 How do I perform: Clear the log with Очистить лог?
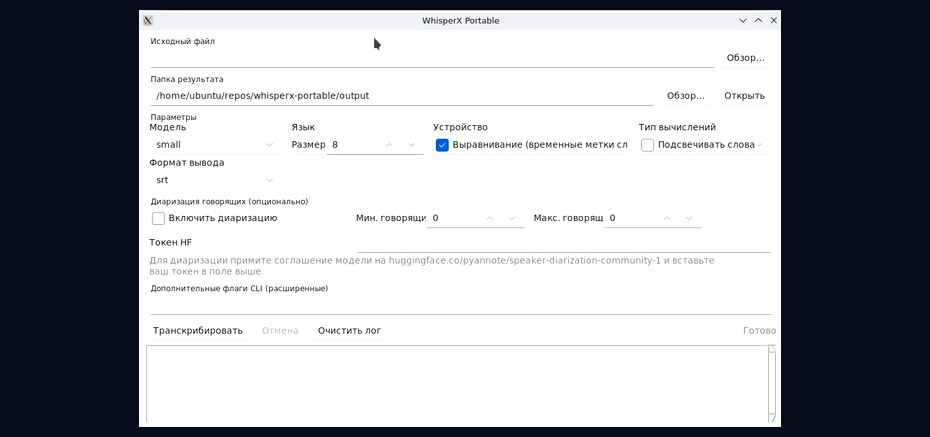(x=349, y=331)
